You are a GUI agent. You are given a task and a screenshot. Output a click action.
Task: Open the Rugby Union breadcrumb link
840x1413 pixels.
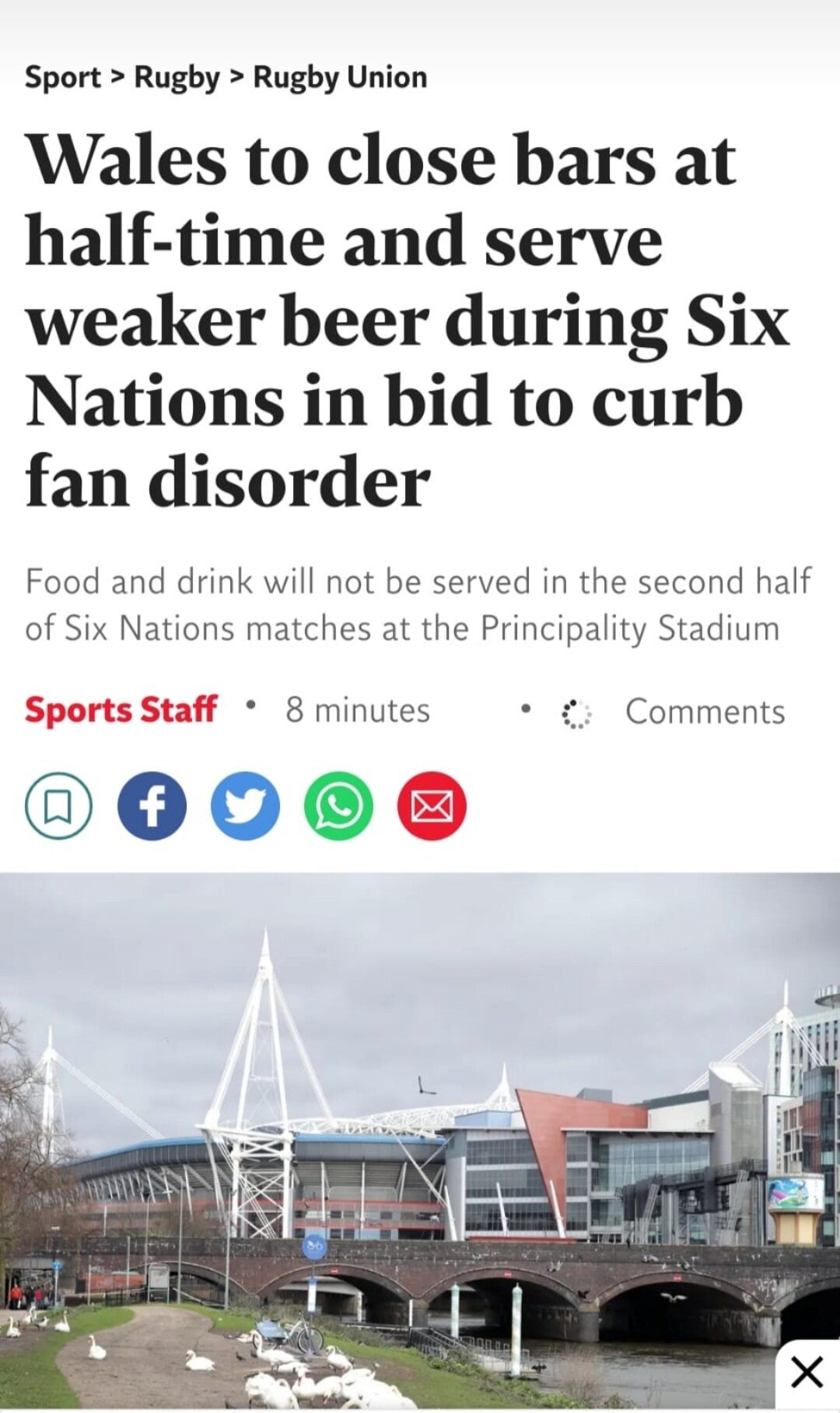coord(341,78)
